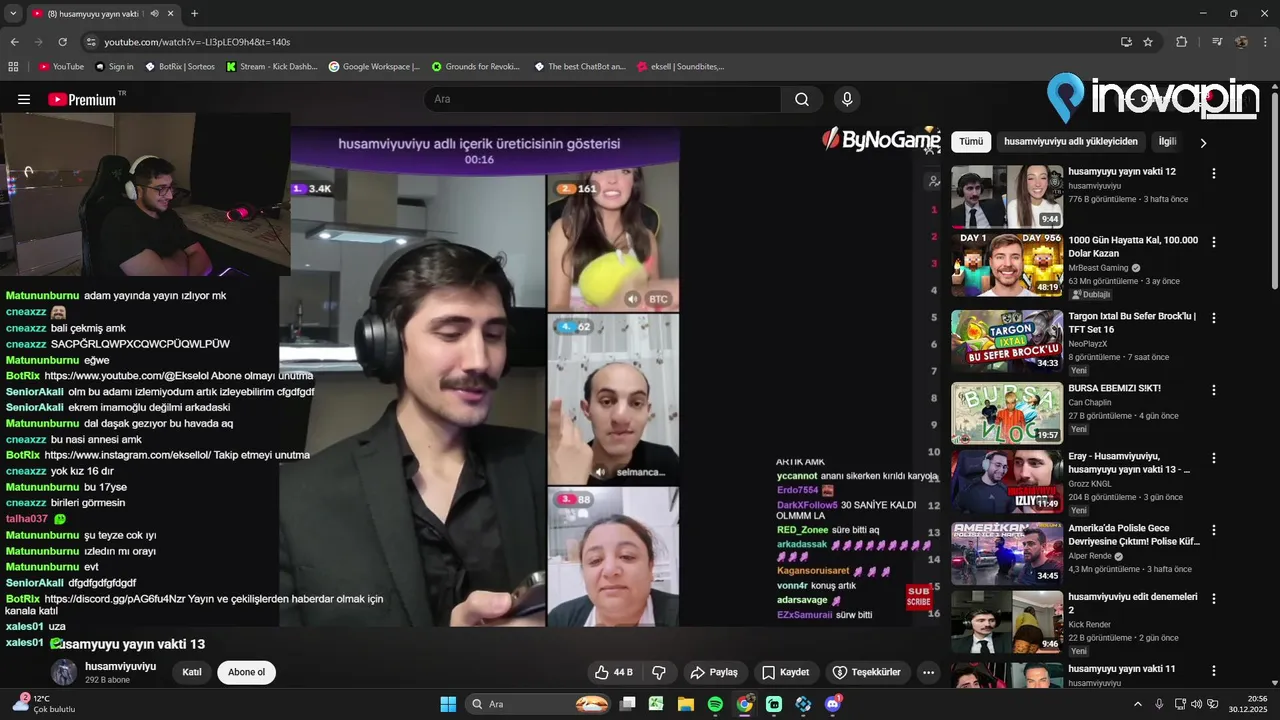Open Spotify from the taskbar
This screenshot has height=720, width=1280.
pyautogui.click(x=715, y=704)
